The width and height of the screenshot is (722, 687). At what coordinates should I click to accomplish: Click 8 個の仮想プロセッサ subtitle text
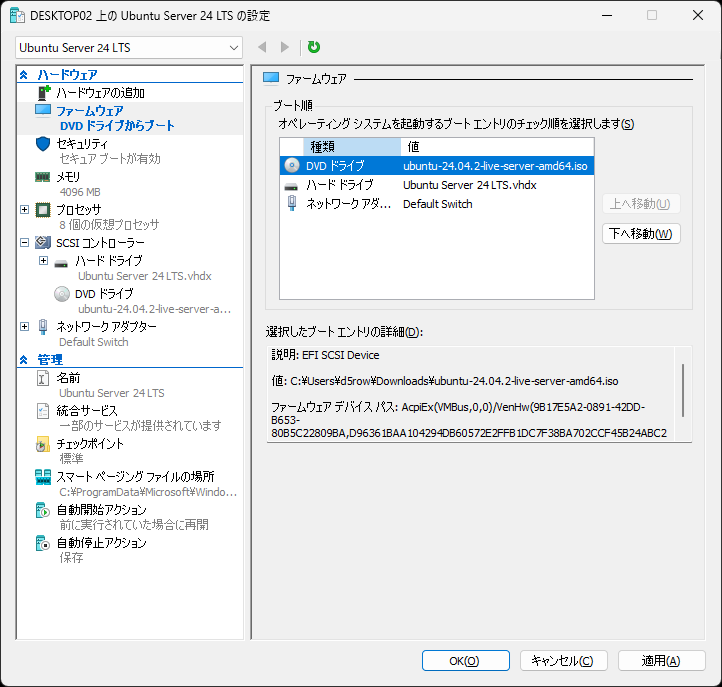(109, 225)
